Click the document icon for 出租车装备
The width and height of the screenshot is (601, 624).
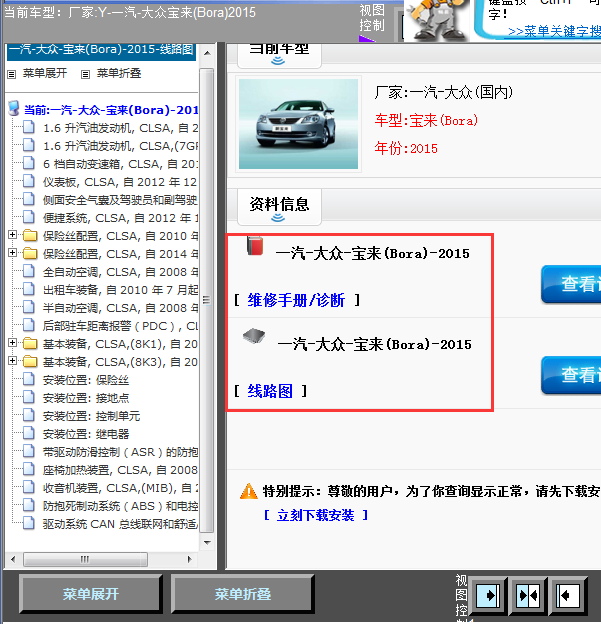(x=29, y=289)
